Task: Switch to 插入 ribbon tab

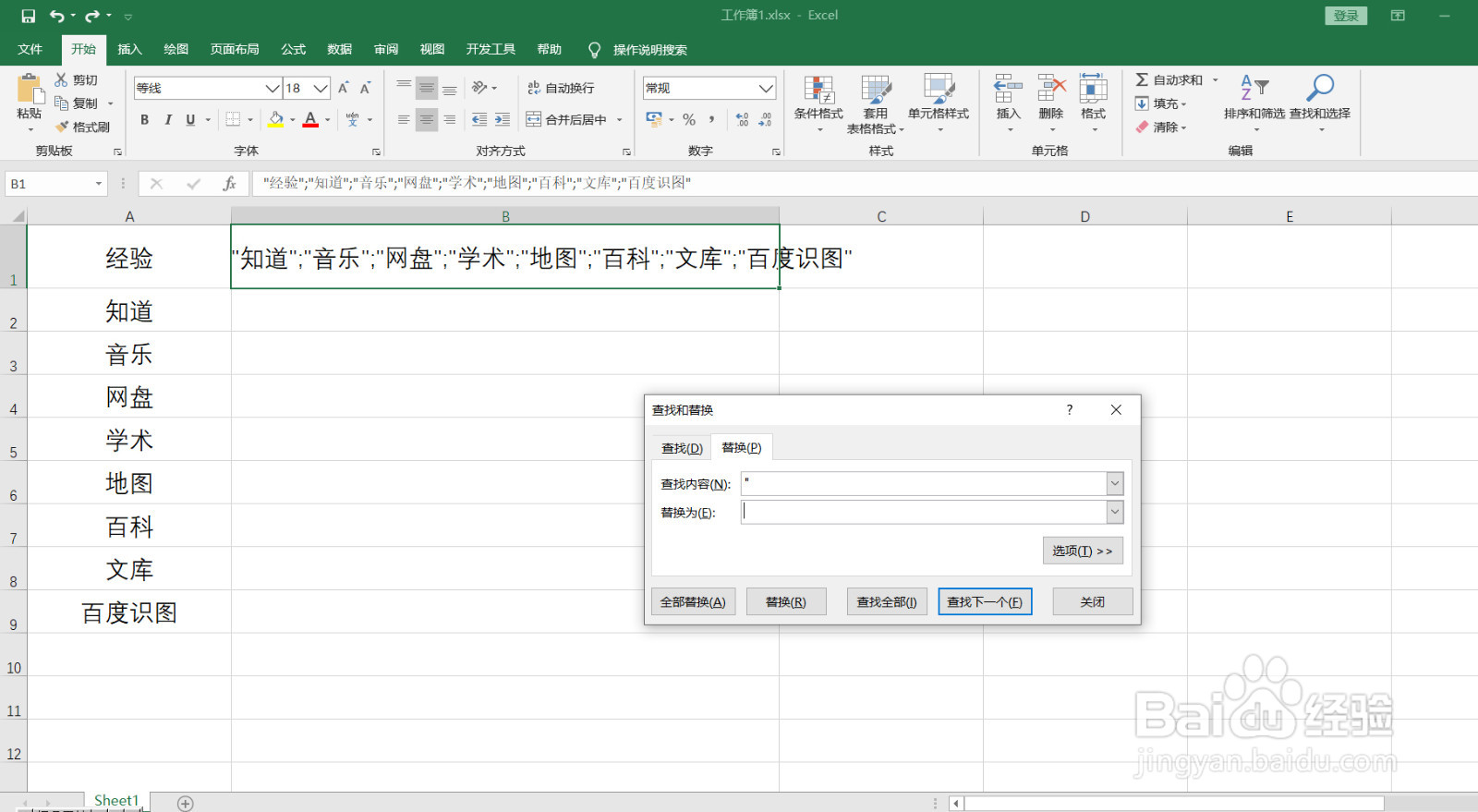Action: 130,49
